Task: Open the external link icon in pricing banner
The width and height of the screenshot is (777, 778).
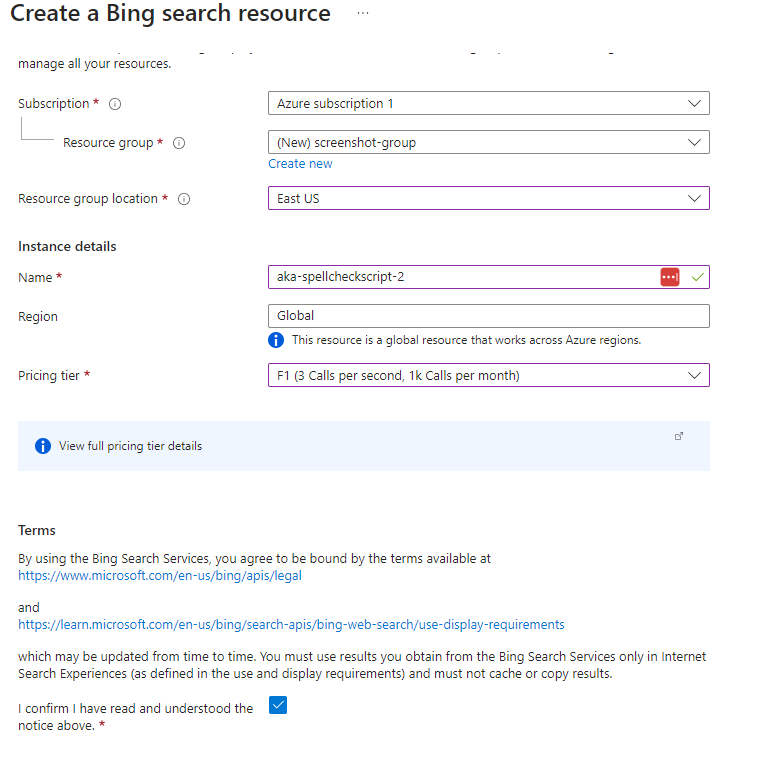Action: [x=679, y=436]
